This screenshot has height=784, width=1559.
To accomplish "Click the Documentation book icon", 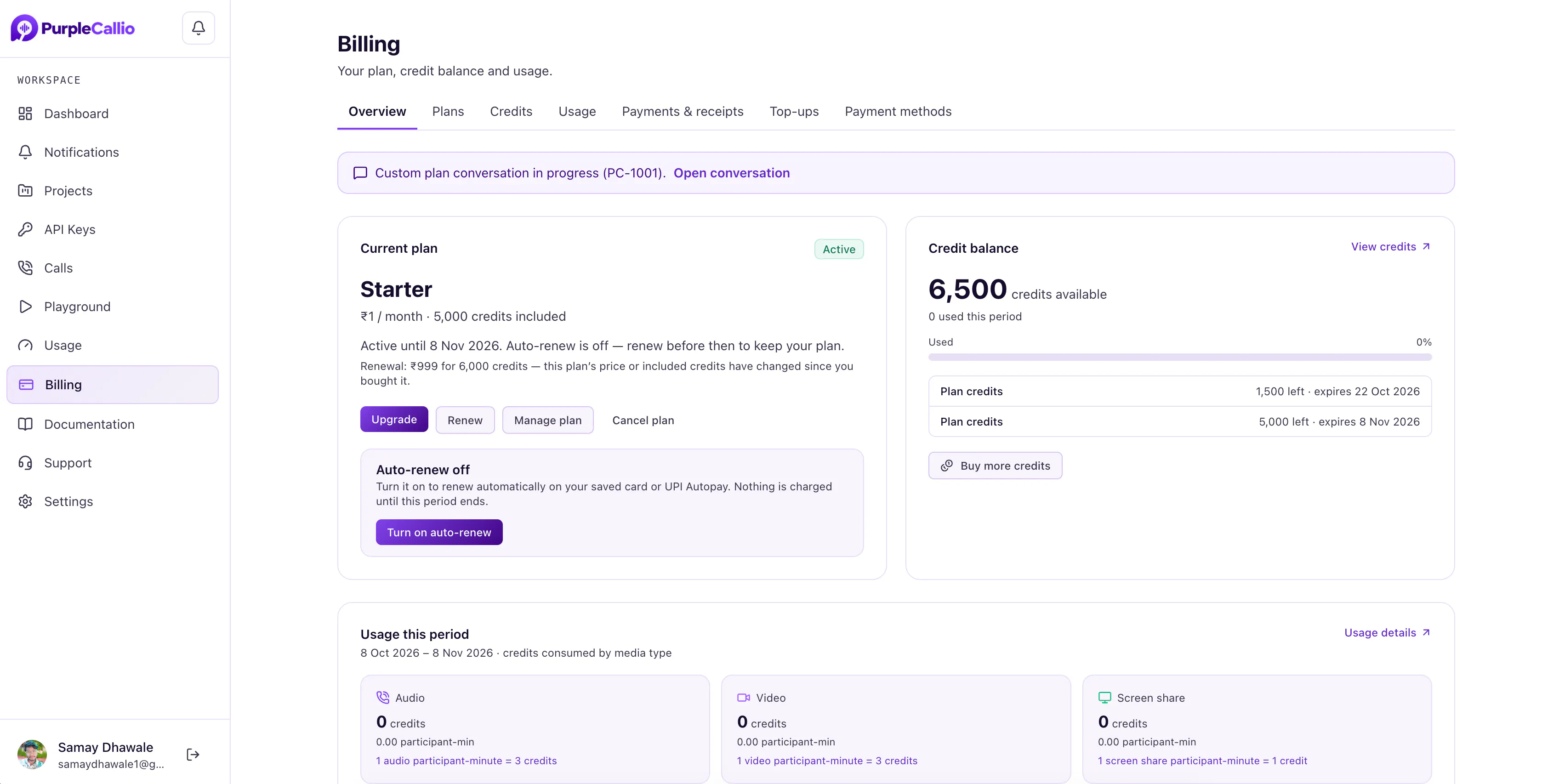I will (25, 424).
